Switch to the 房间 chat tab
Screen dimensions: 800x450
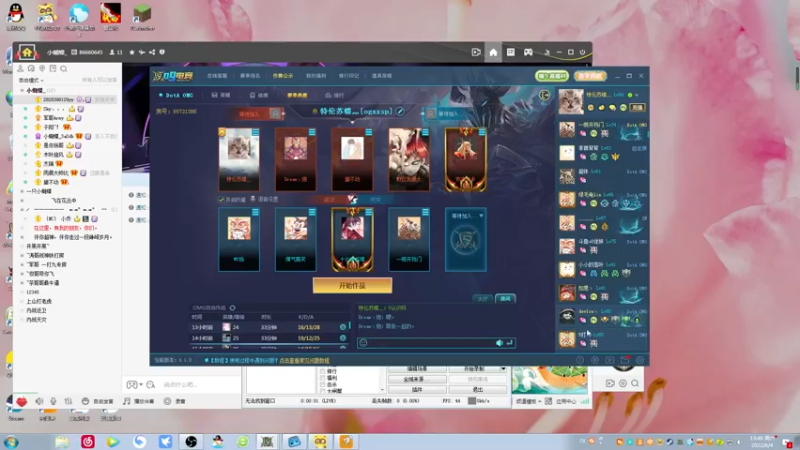505,298
